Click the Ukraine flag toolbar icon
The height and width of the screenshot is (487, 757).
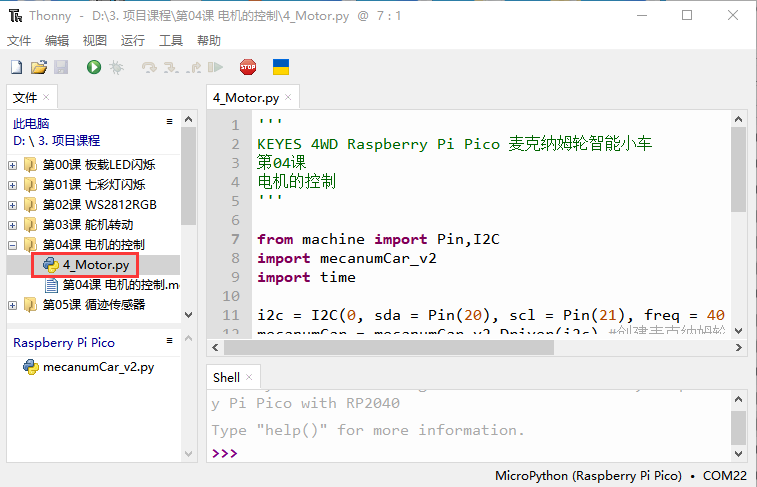pos(281,67)
